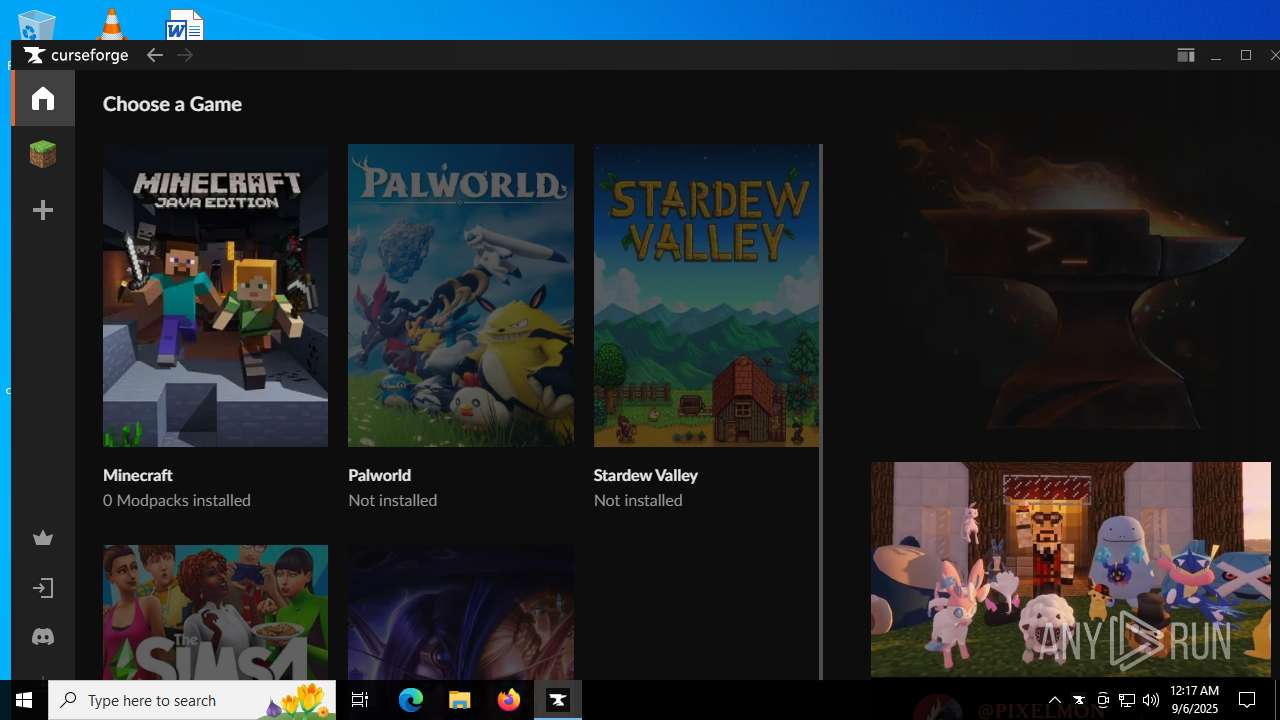Click the plus icon to add a game
The width and height of the screenshot is (1280, 720).
click(x=43, y=210)
